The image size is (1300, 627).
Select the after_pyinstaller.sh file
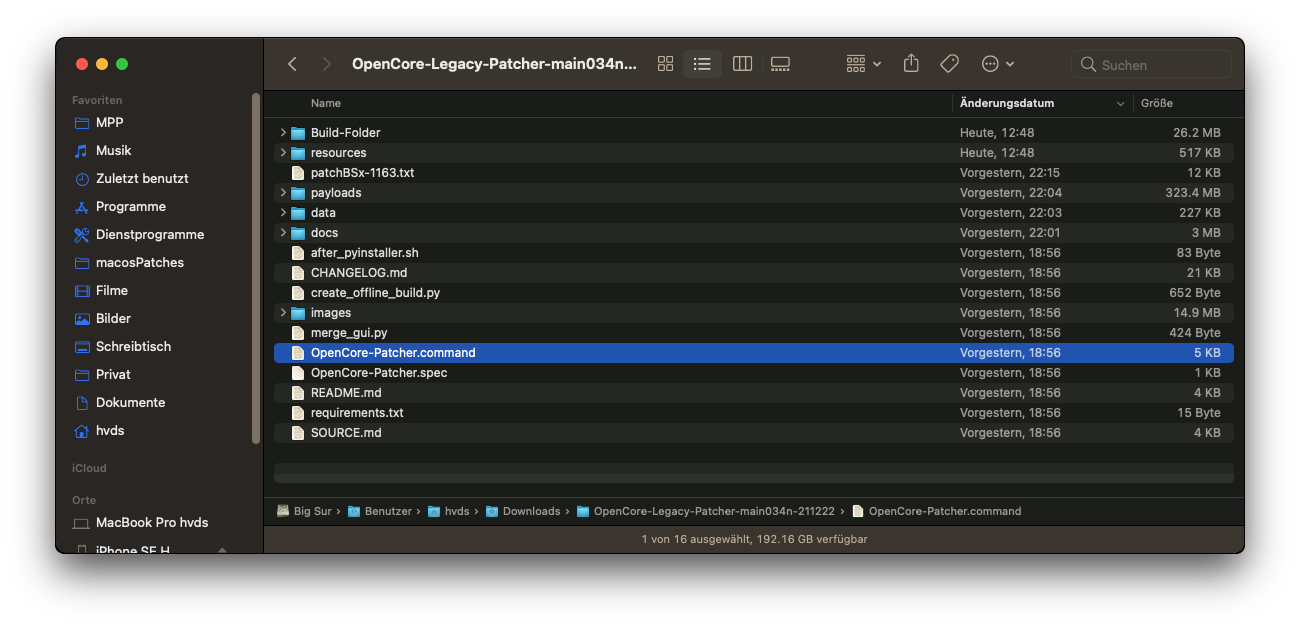click(754, 253)
